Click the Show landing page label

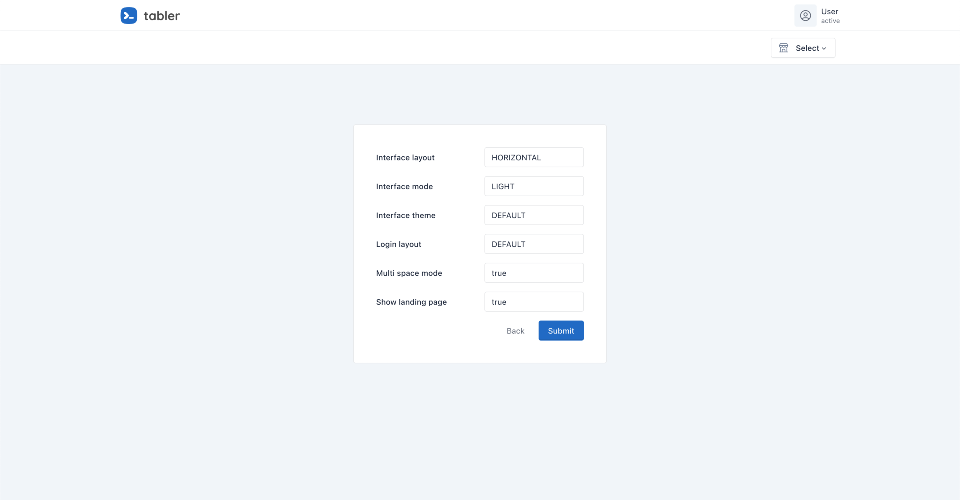(411, 302)
